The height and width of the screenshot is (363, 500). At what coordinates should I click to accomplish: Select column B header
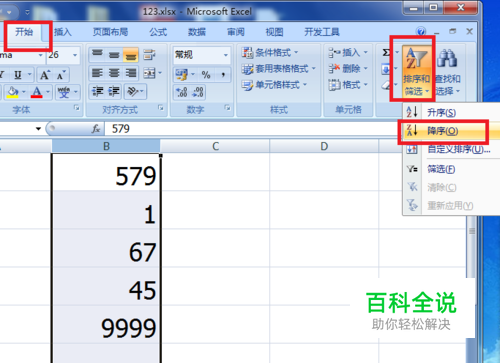(x=106, y=146)
